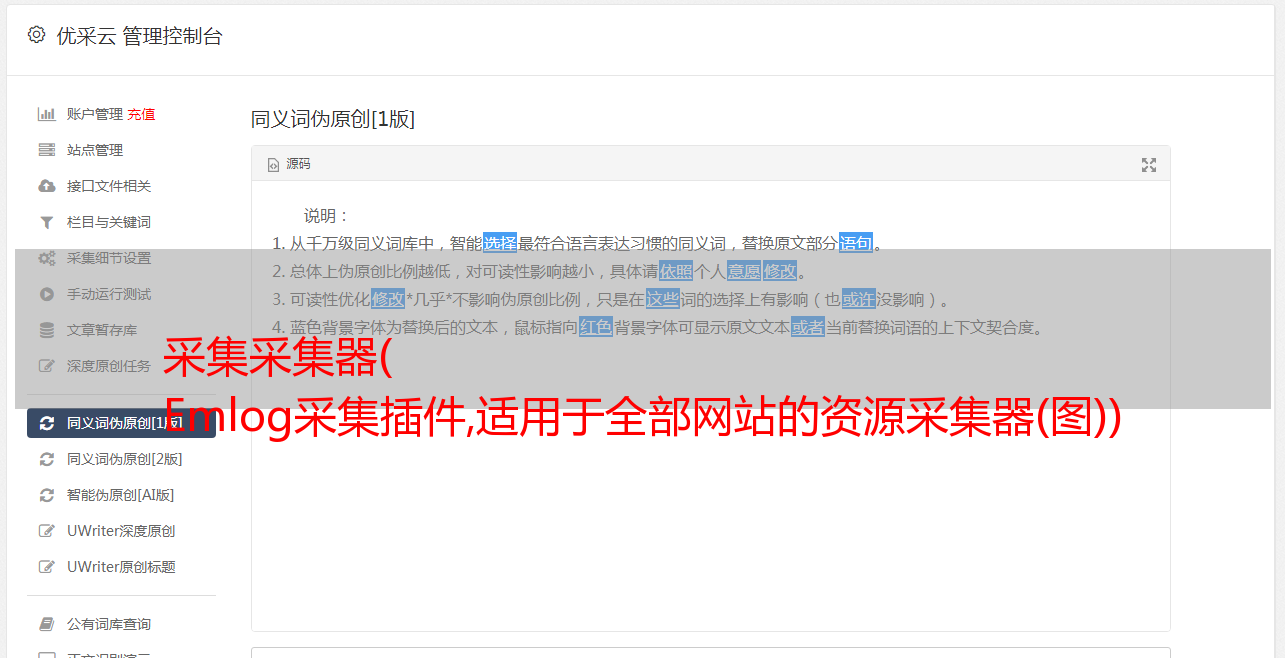Click highlighted word 这些 in third line

pos(662,298)
